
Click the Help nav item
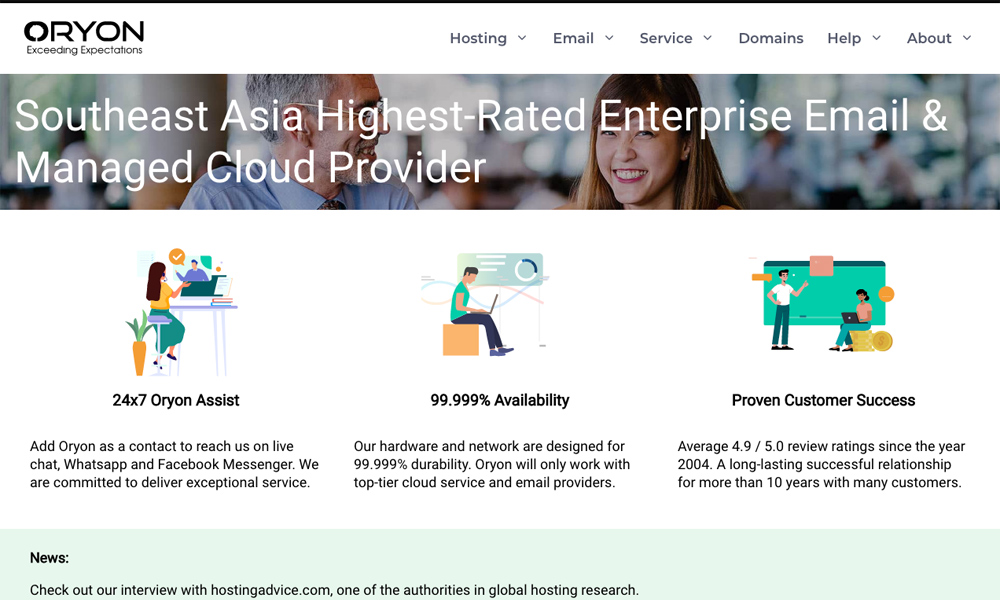(843, 38)
